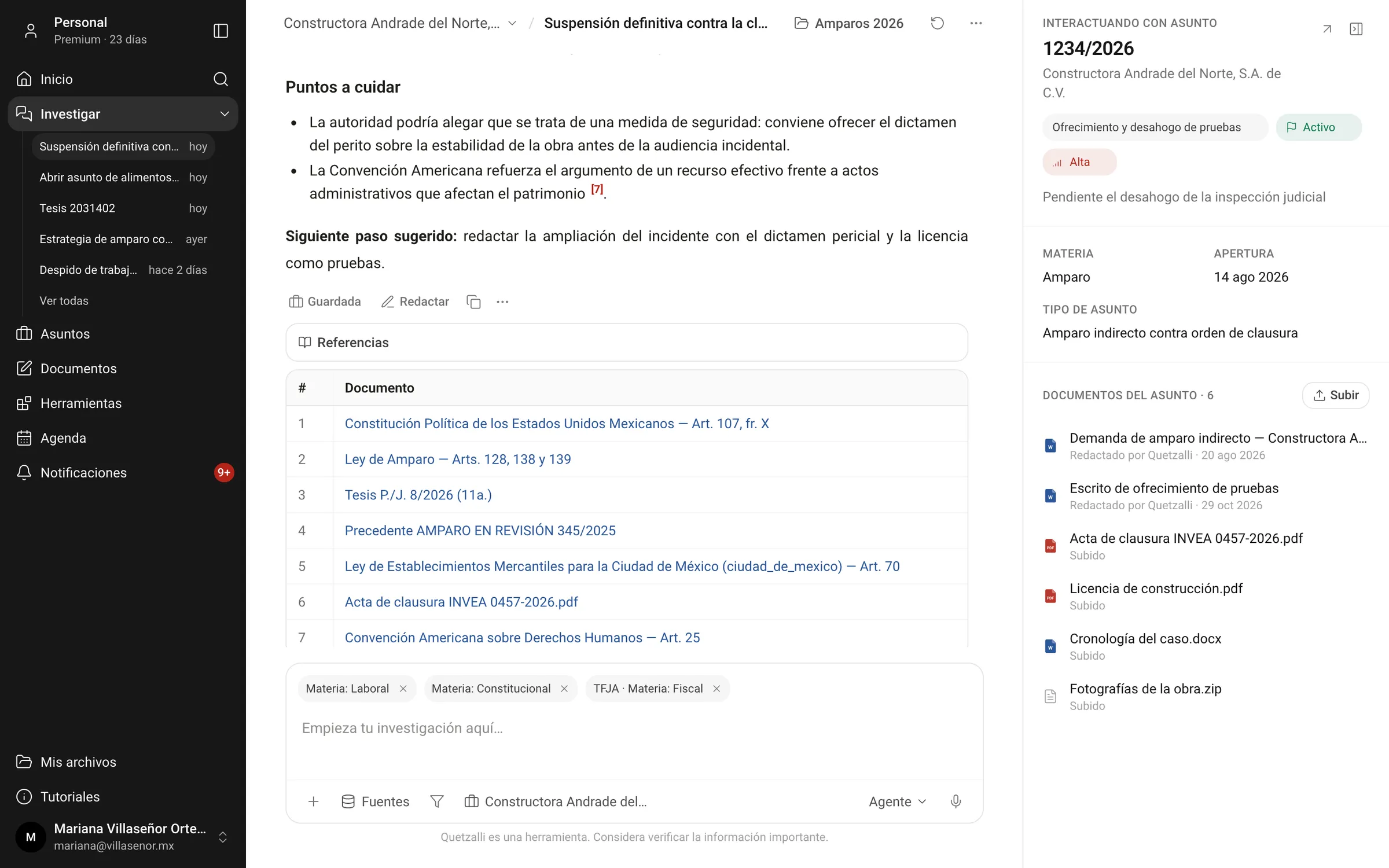1389x868 pixels.
Task: Click the plus attach icon in composer
Action: (313, 801)
